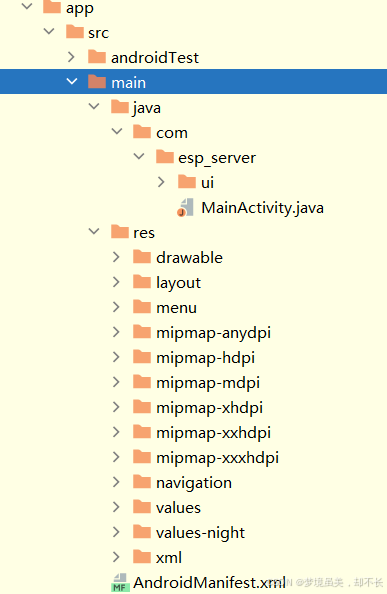This screenshot has width=387, height=594.
Task: Collapse the java folder chevron
Action: coord(94,106)
